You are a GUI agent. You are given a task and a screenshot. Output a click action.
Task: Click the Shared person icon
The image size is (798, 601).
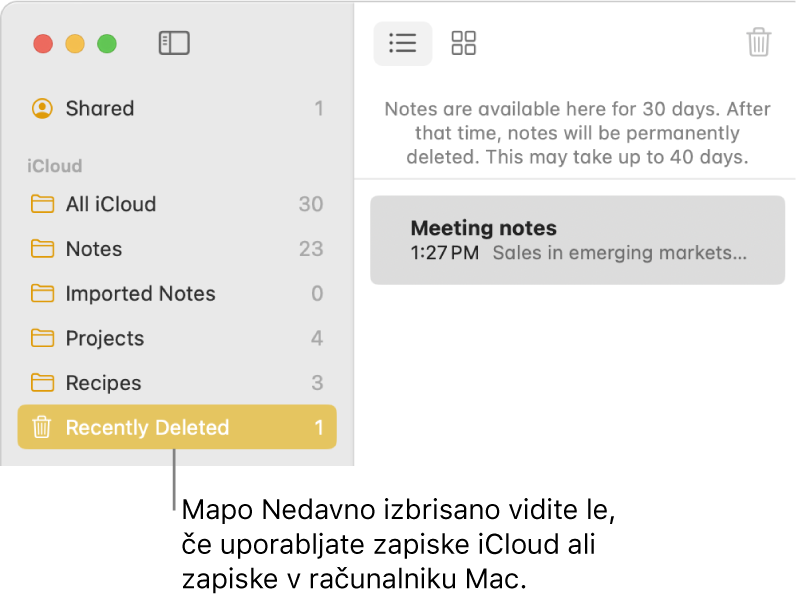click(42, 108)
